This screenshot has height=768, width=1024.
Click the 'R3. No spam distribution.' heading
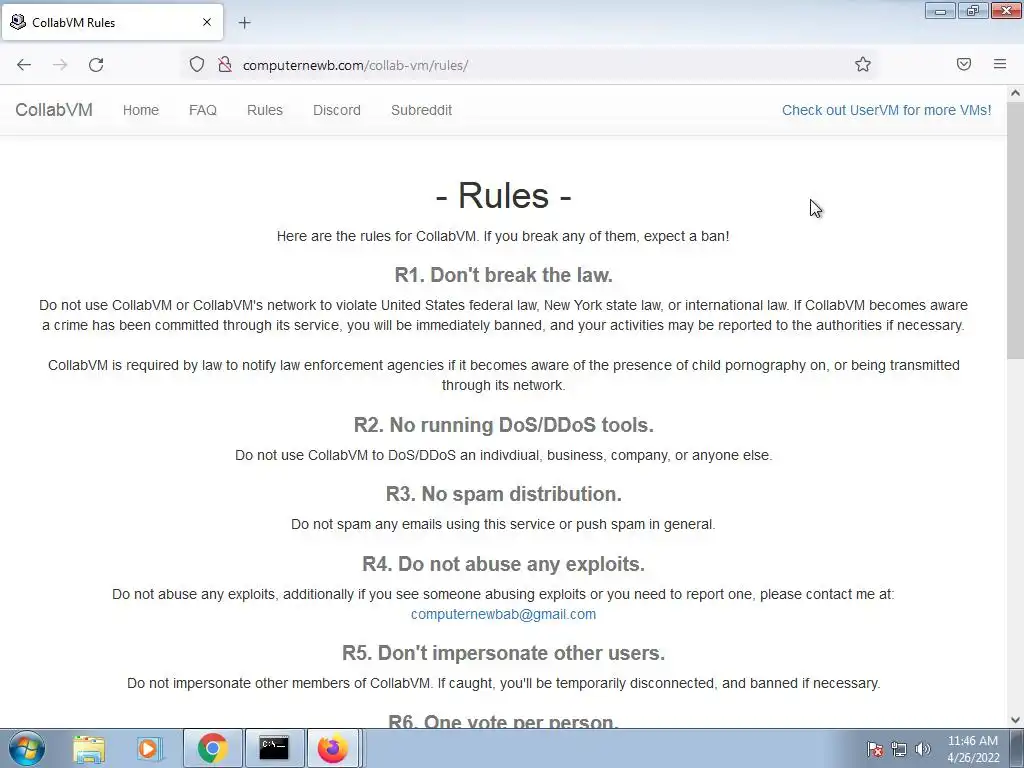[x=504, y=494]
